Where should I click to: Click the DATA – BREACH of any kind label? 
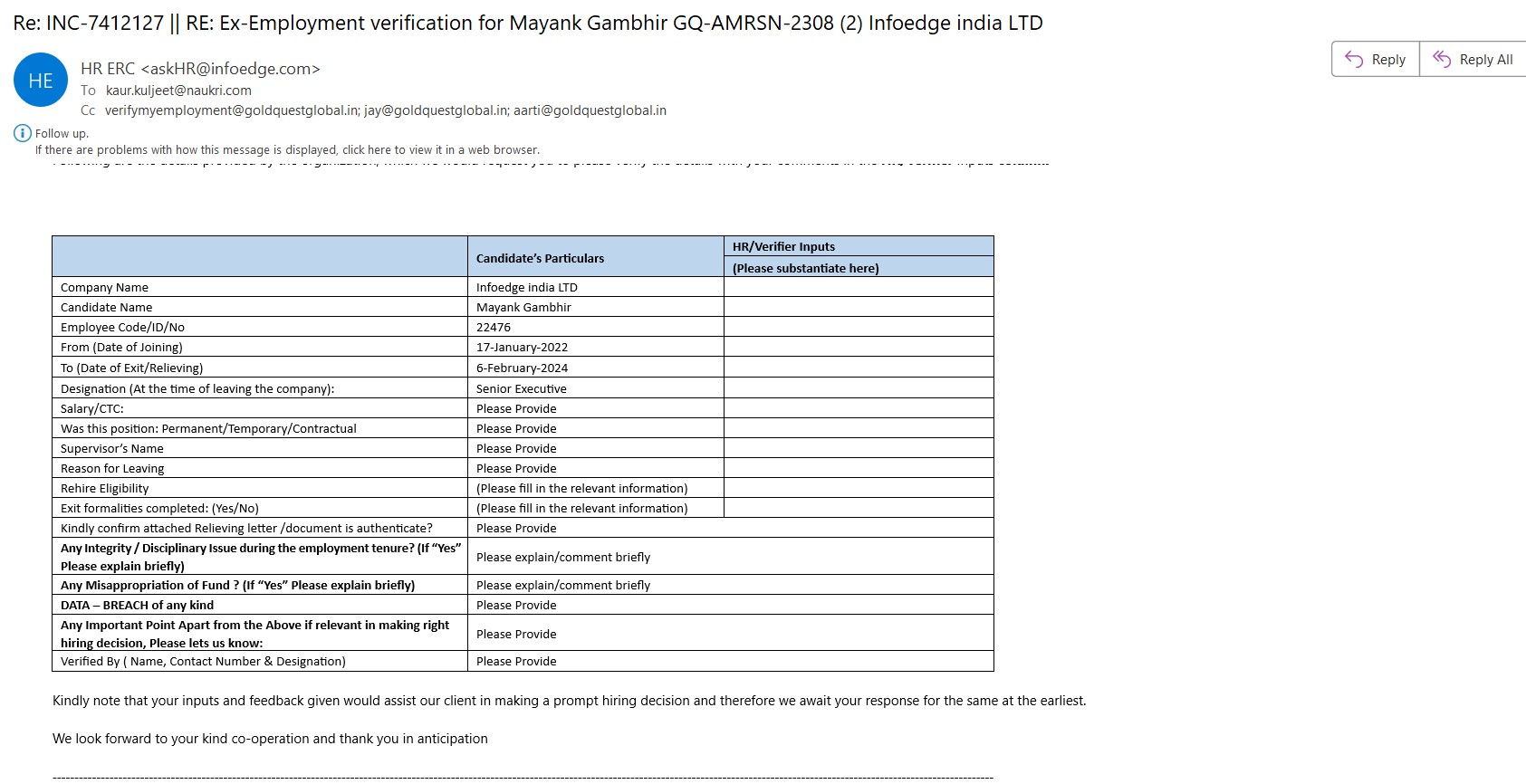click(137, 605)
